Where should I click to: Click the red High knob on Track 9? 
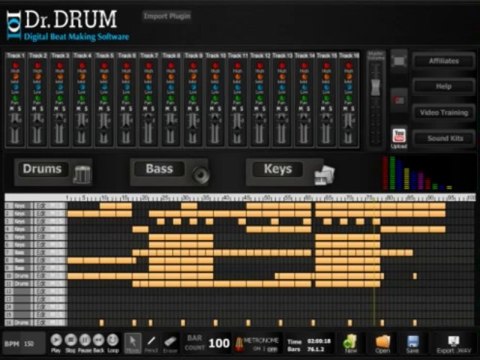coord(193,65)
